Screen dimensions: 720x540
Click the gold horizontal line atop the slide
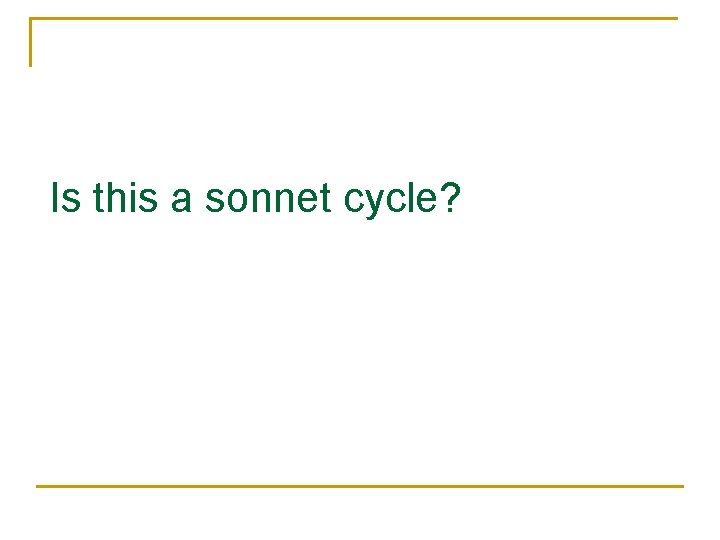(354, 18)
